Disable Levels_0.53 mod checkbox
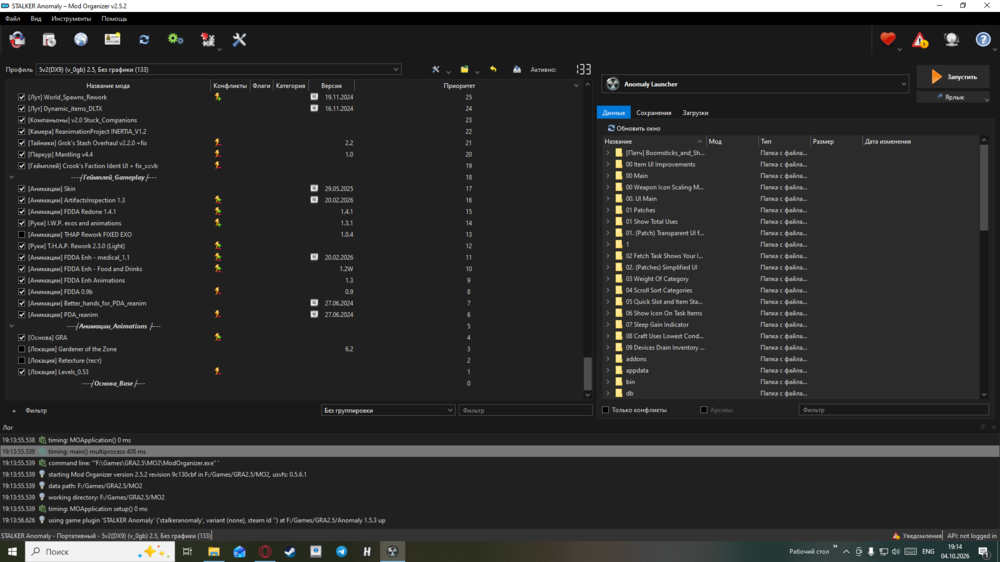Screen dimensions: 1000x562 coord(22,372)
